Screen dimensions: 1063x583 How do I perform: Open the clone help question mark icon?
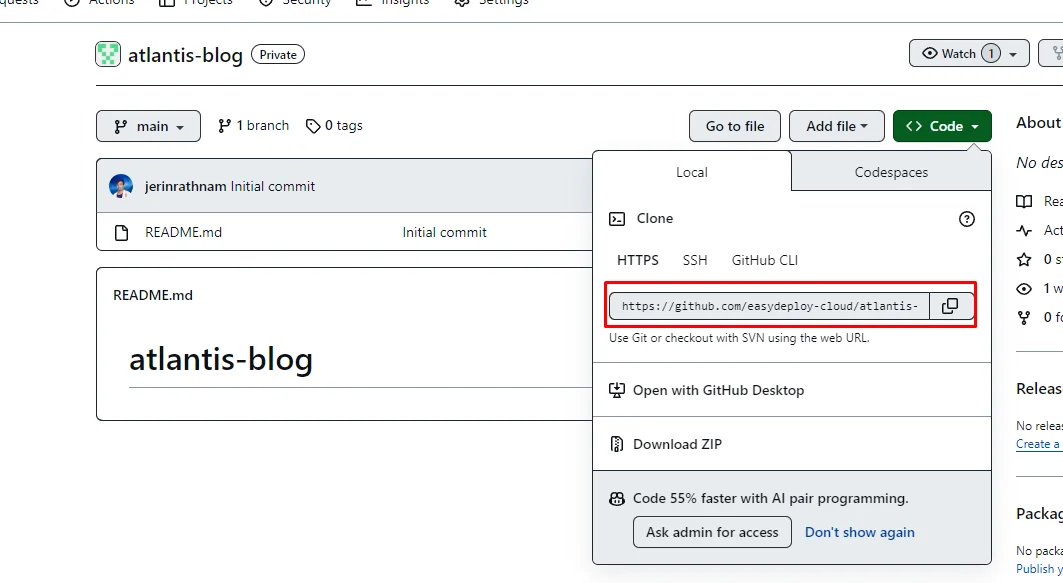pos(967,219)
